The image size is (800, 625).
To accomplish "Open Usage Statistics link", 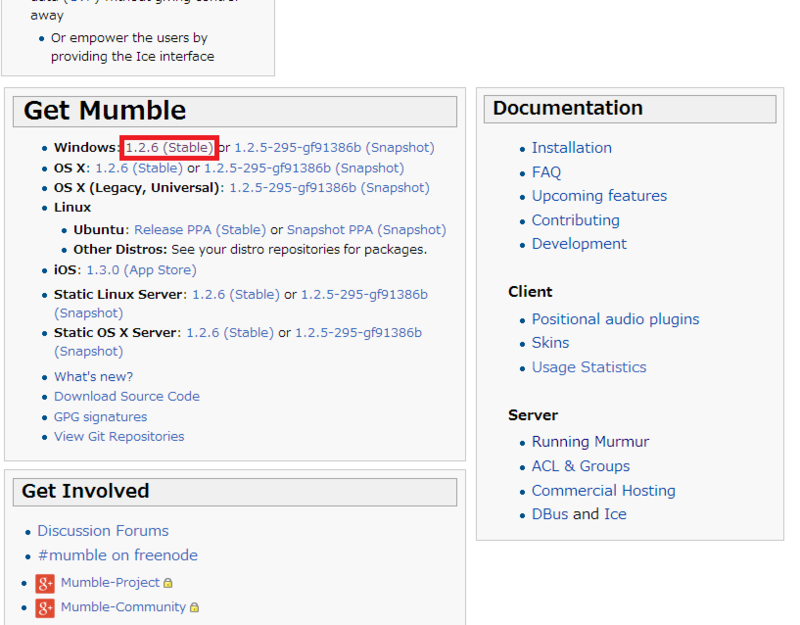I will [589, 367].
